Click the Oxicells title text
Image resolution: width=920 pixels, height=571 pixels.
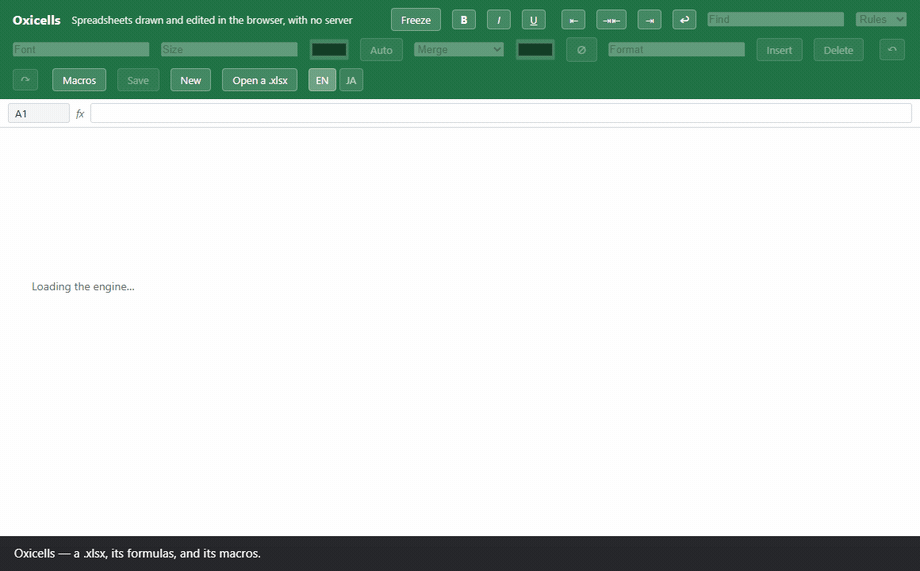[36, 20]
